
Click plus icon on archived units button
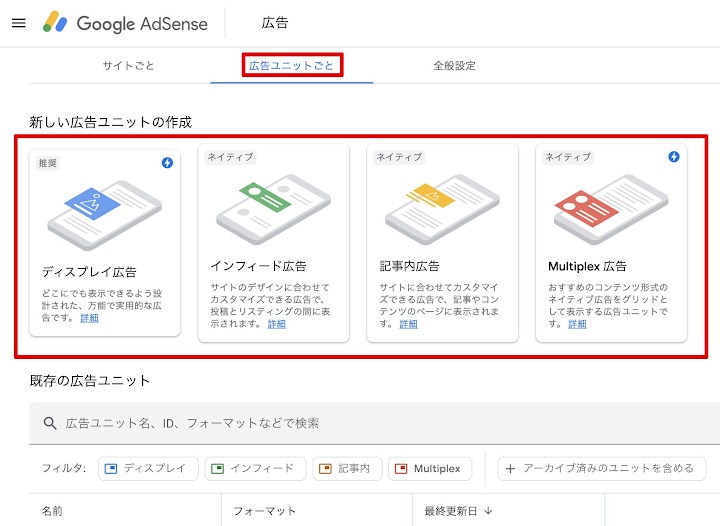(510, 469)
